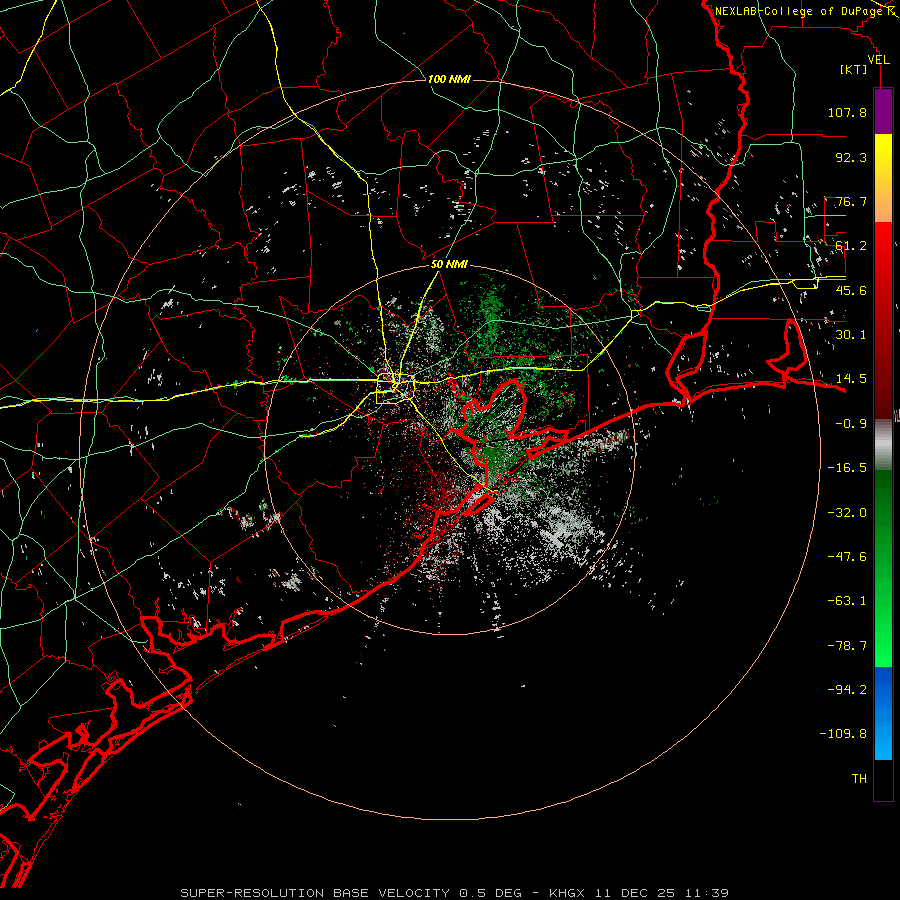Pick the gray near-zero segment of color bar

coord(883,445)
